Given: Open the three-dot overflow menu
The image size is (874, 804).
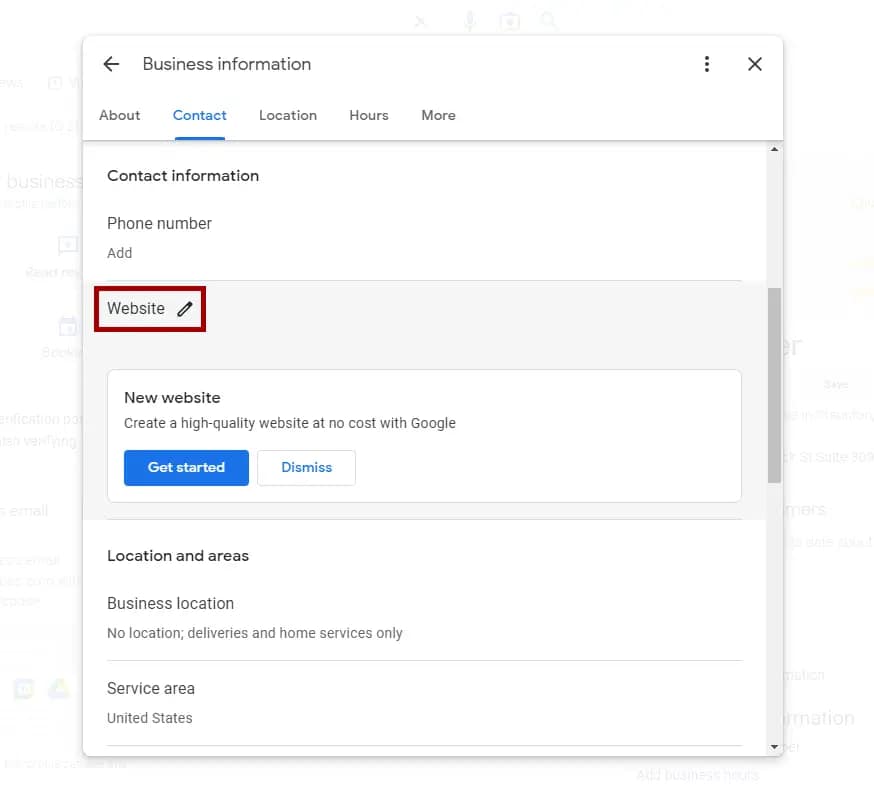Looking at the screenshot, I should point(707,63).
